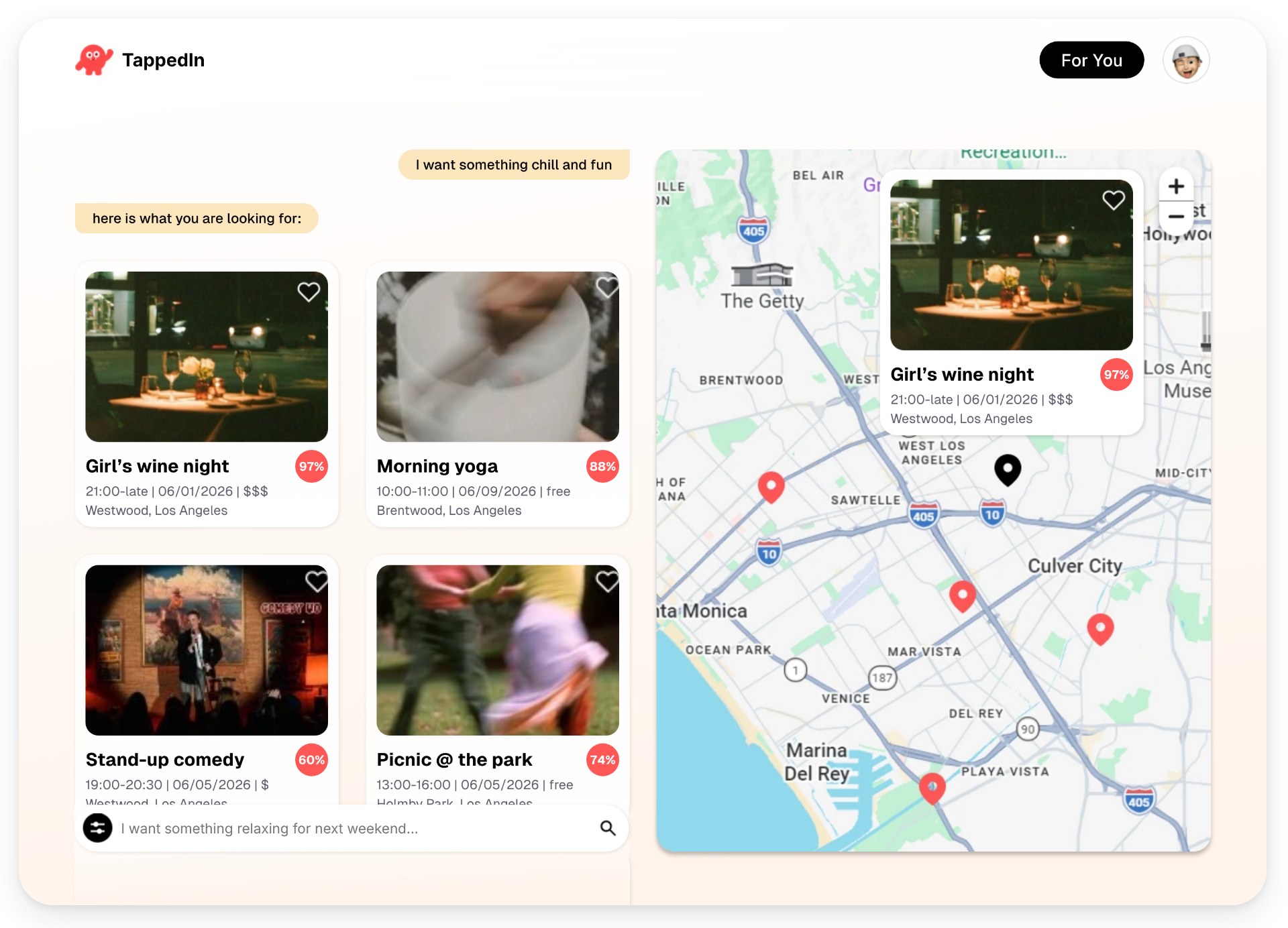This screenshot has height=928, width=1288.
Task: Select the black map pin near West Los Angeles
Action: point(1007,469)
